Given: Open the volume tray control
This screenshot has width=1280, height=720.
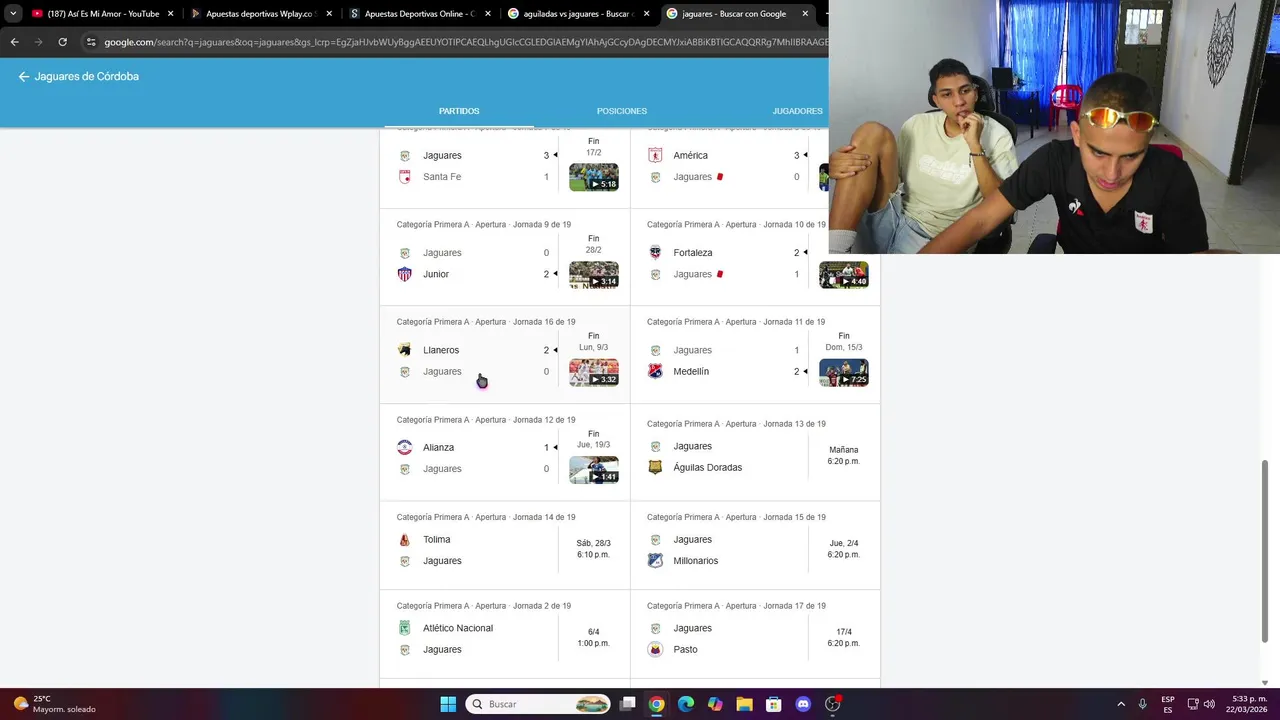Looking at the screenshot, I should click(x=1209, y=704).
